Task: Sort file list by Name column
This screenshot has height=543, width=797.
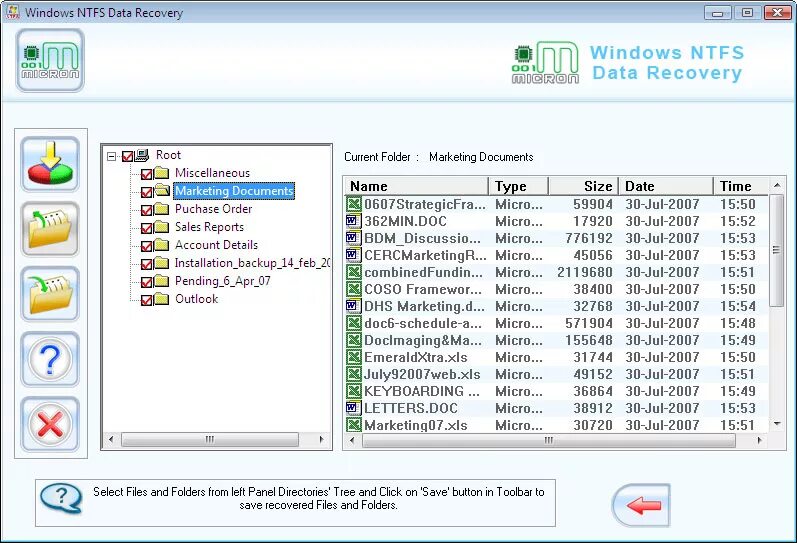Action: 416,186
